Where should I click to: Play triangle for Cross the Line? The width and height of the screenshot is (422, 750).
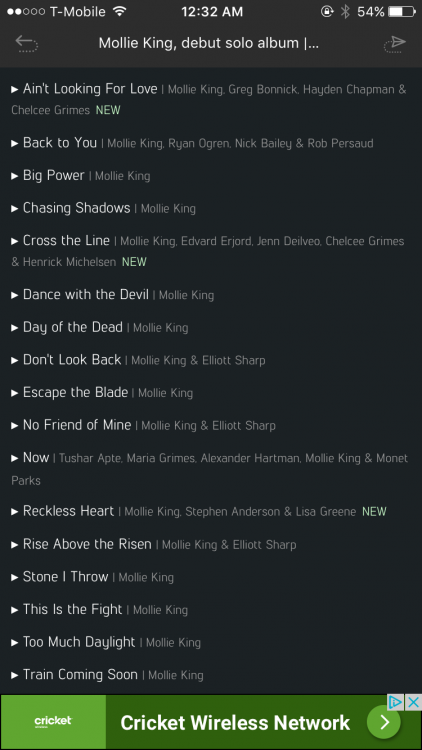[15, 241]
